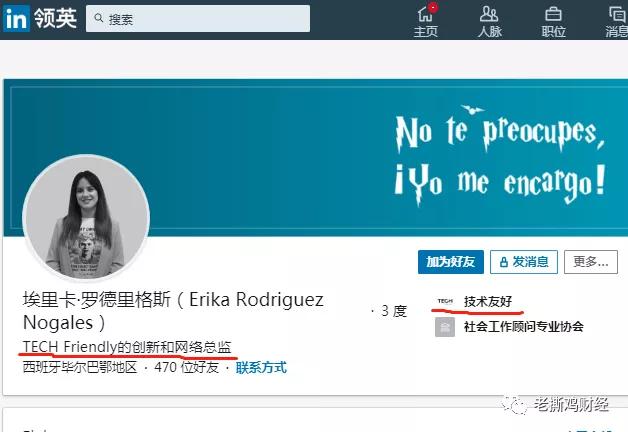Screen dimensions: 628x432
Task: Click the 主页 home icon
Action: tap(425, 14)
